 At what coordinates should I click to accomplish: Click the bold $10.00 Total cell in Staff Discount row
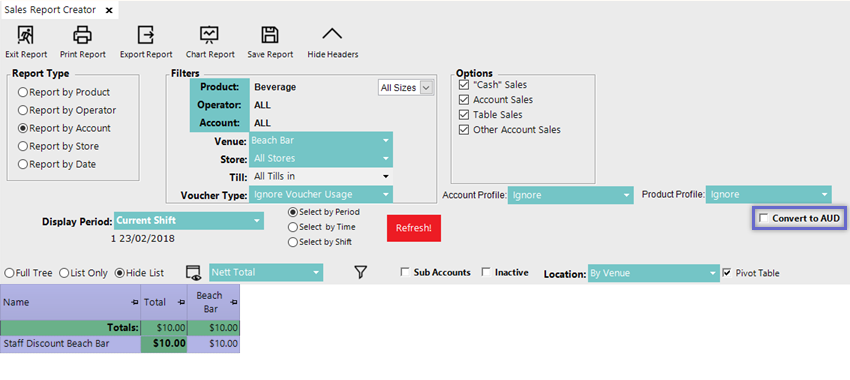point(164,344)
